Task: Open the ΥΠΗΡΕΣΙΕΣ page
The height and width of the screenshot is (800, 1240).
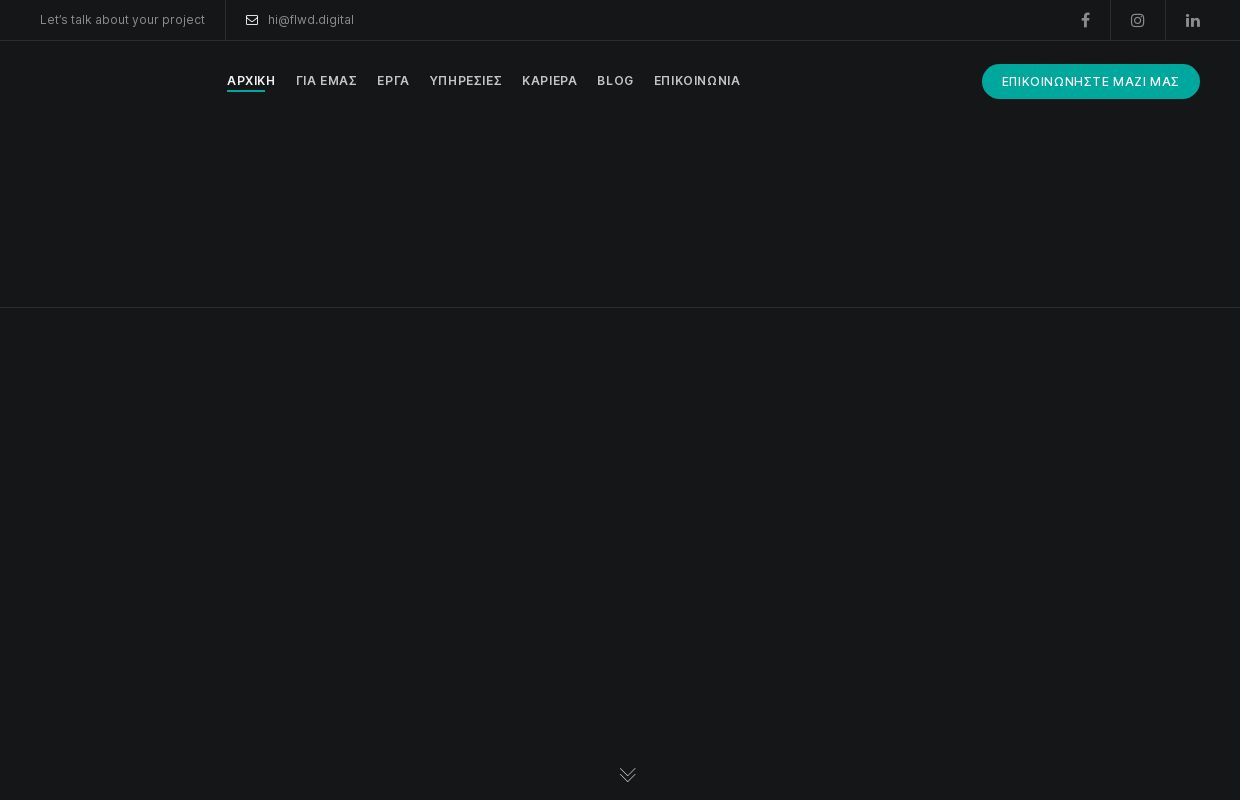Action: [465, 81]
